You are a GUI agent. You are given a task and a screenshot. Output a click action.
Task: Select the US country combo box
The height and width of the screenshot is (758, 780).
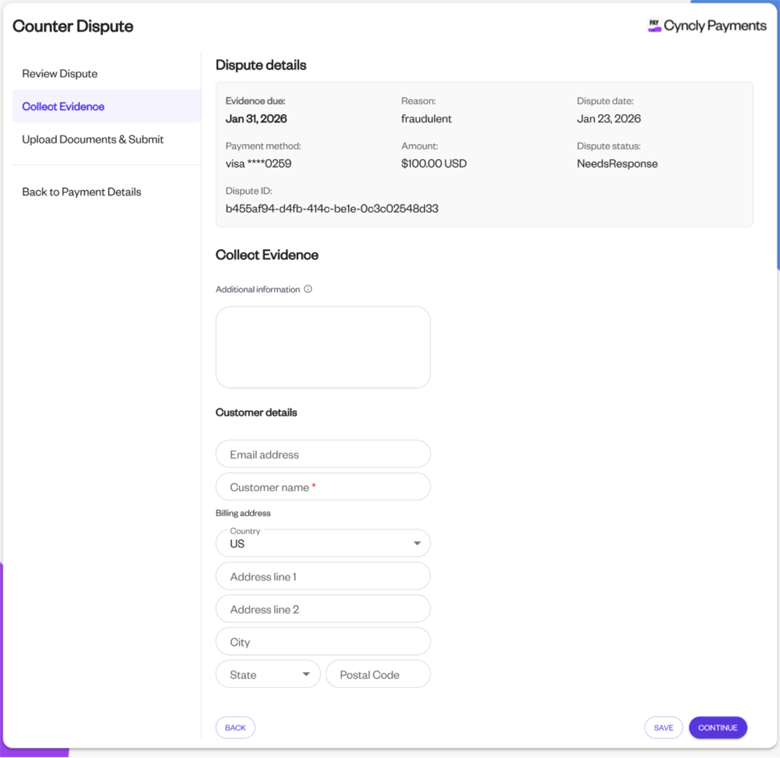323,543
